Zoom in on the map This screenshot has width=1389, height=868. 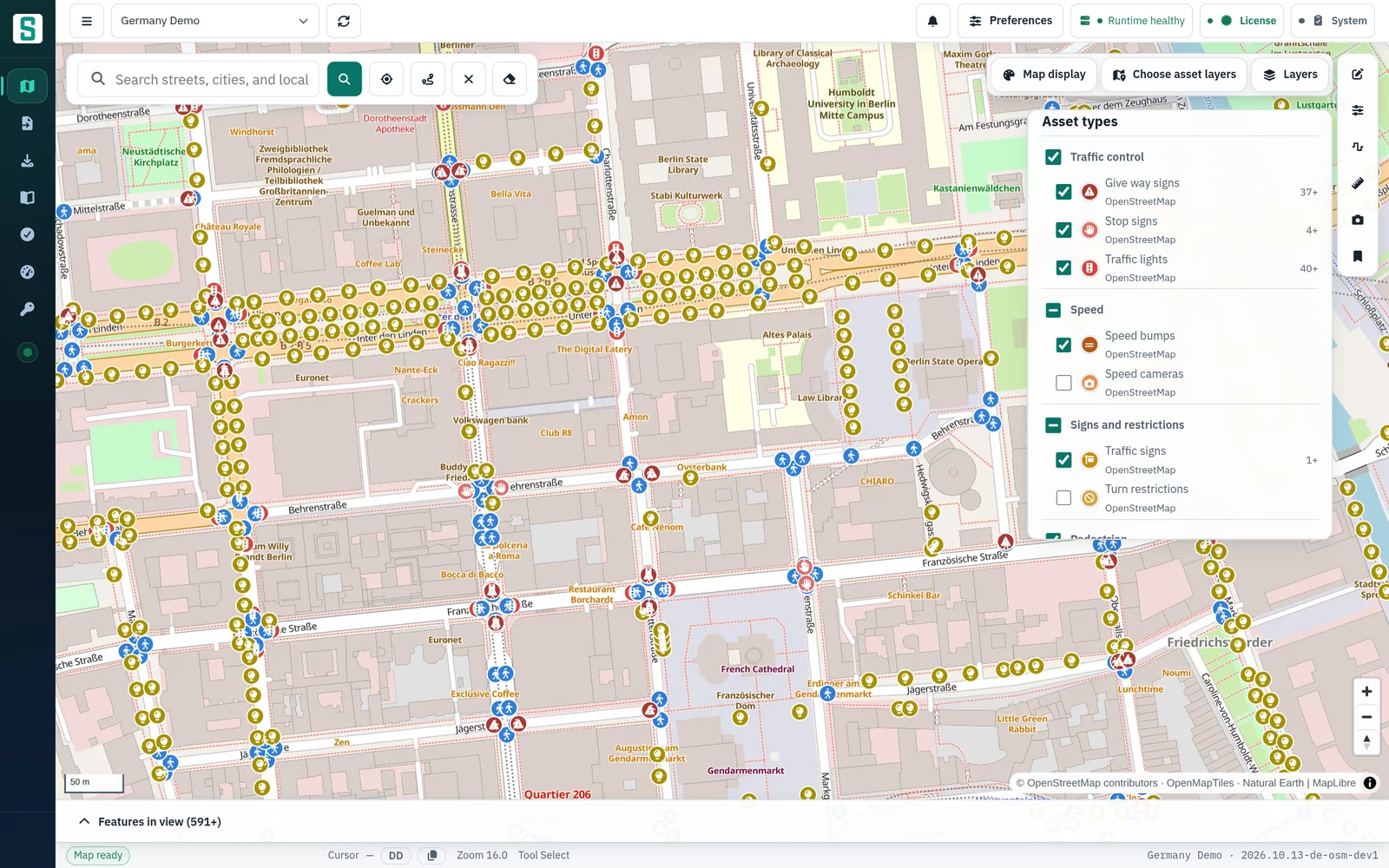[x=1366, y=692]
